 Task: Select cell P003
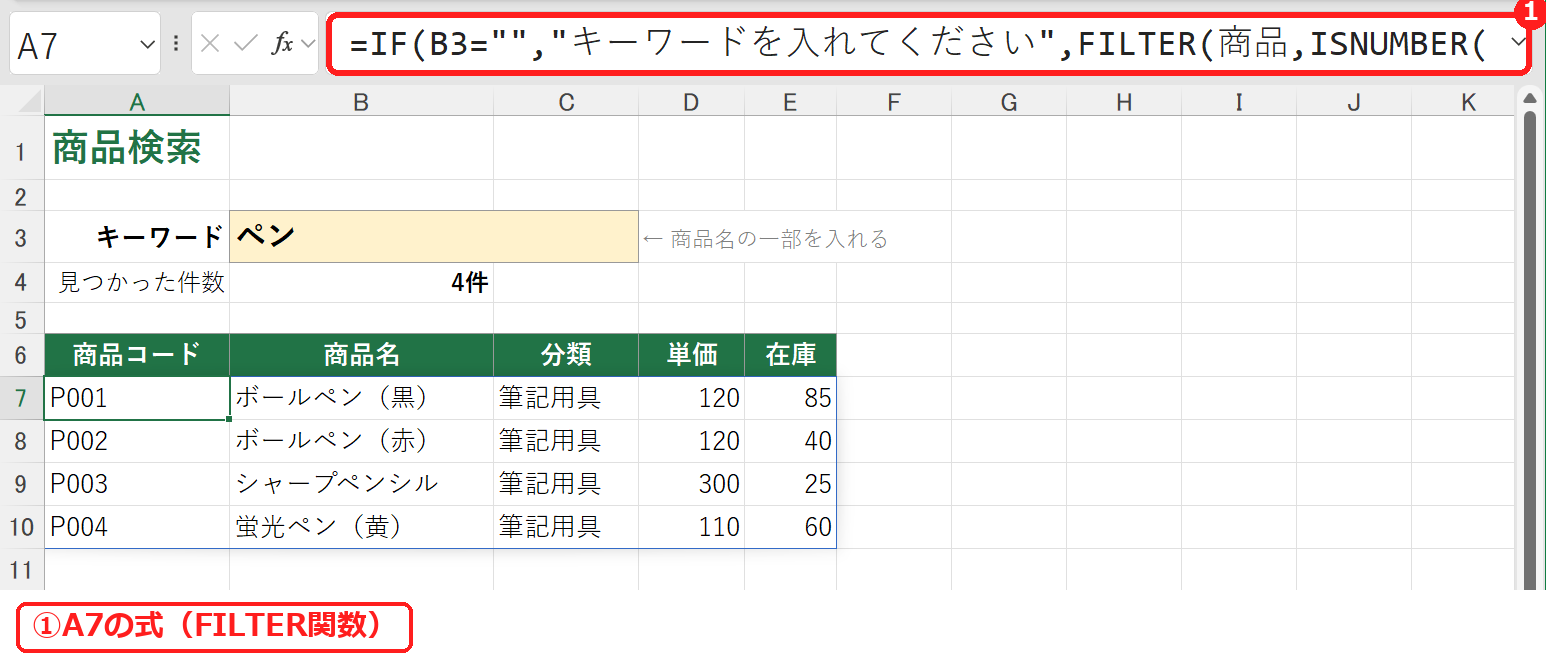(137, 484)
